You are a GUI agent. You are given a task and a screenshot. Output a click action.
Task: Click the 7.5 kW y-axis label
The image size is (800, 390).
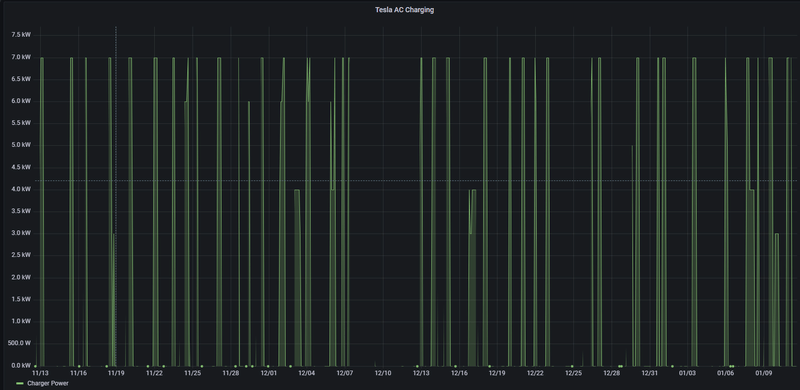point(21,35)
